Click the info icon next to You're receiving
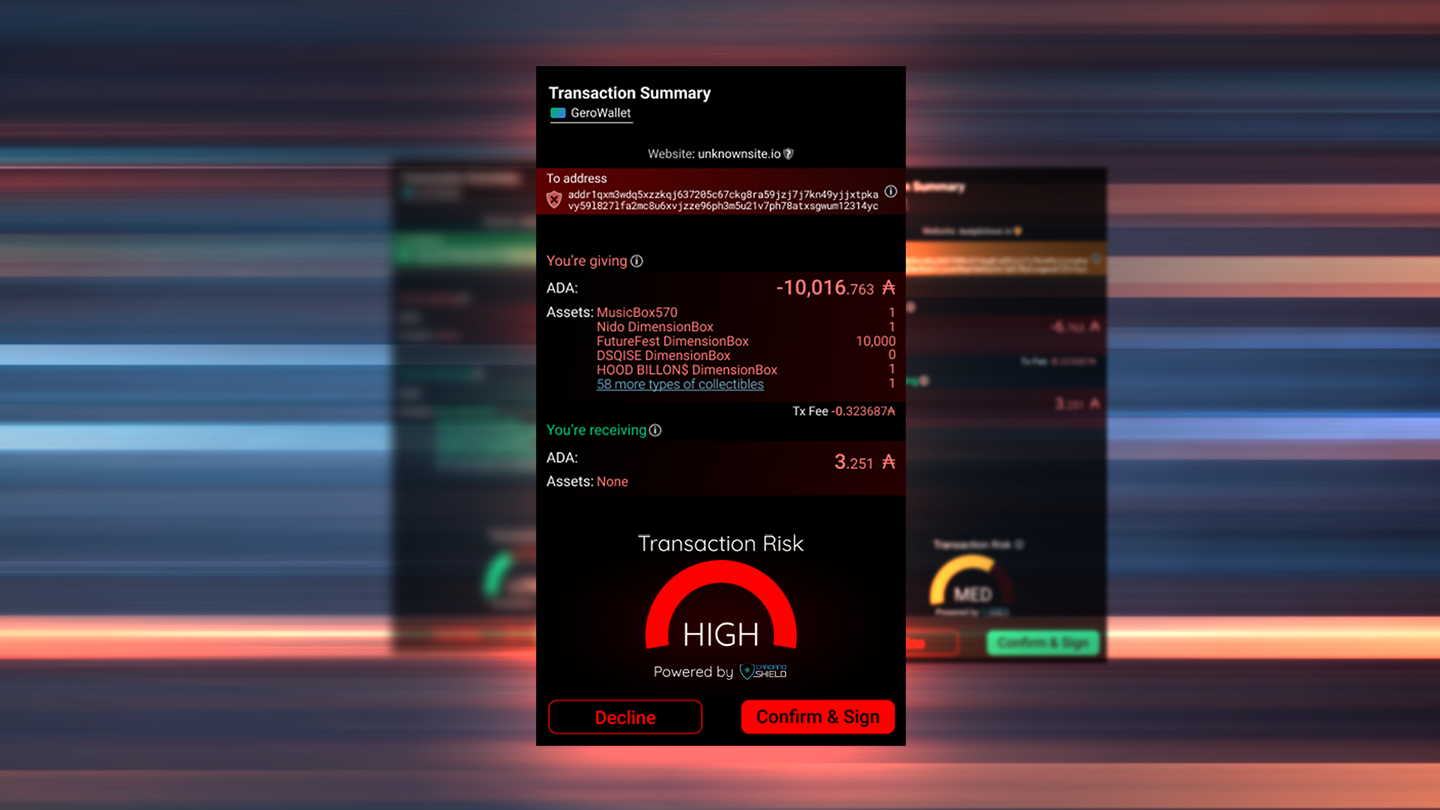Viewport: 1440px width, 810px height. (656, 430)
